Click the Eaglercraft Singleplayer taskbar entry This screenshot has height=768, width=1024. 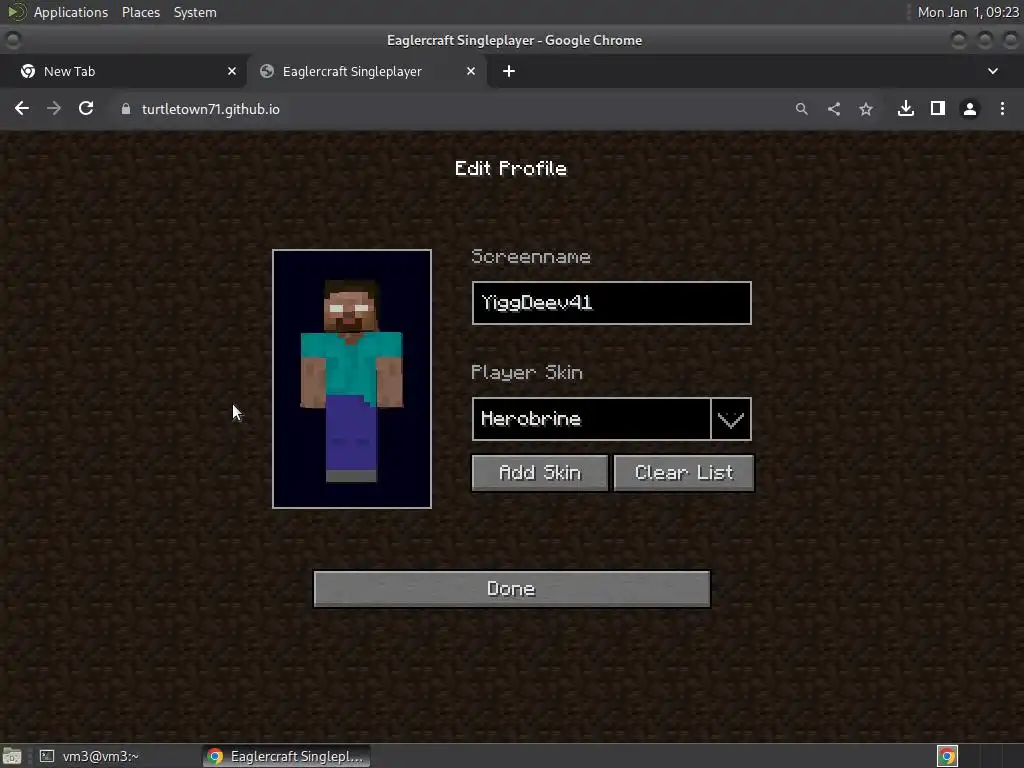pyautogui.click(x=286, y=756)
